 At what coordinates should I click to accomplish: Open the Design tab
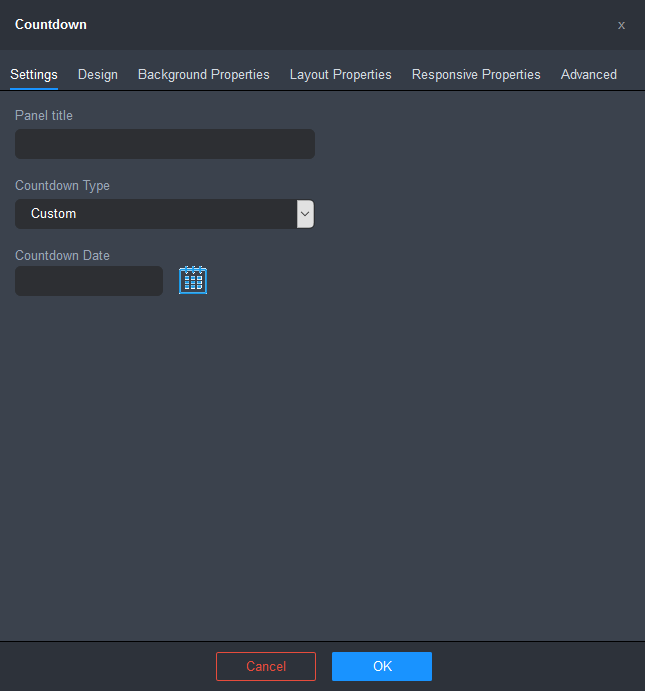pos(98,75)
